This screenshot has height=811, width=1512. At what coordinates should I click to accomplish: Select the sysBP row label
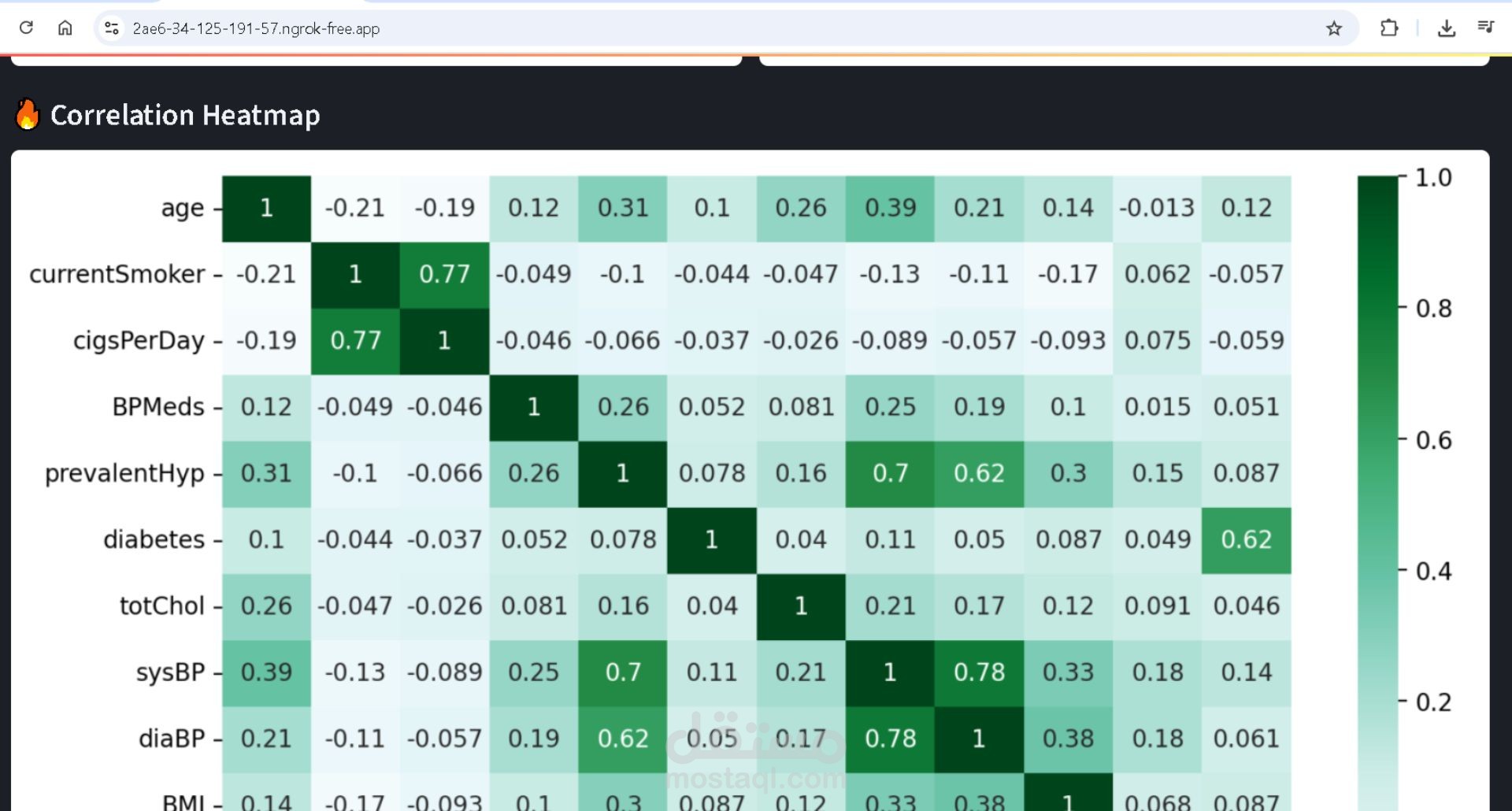click(x=170, y=672)
